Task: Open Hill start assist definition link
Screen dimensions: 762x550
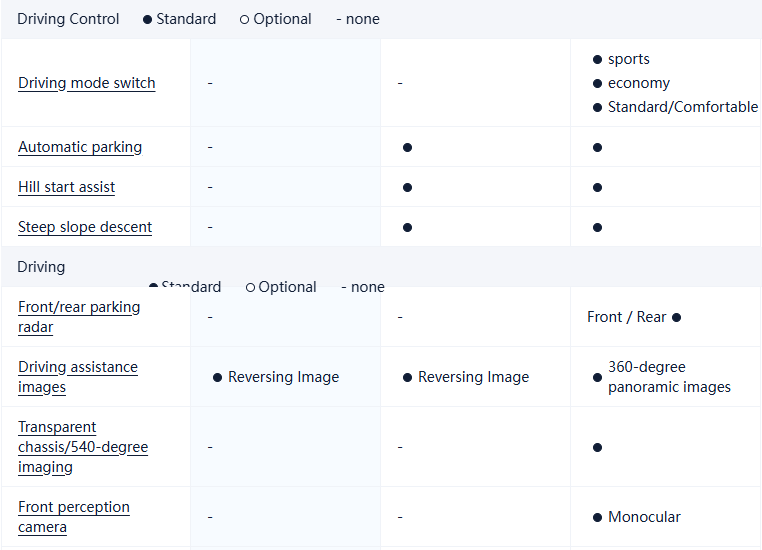Action: 66,187
